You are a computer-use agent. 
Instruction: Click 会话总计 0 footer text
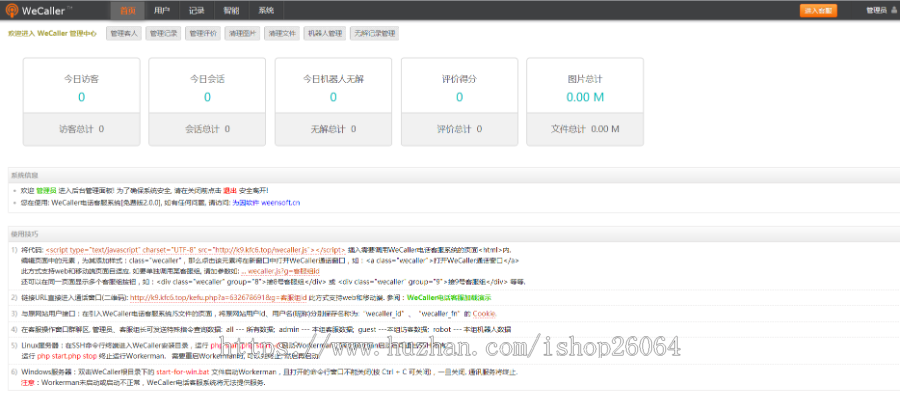tap(207, 129)
